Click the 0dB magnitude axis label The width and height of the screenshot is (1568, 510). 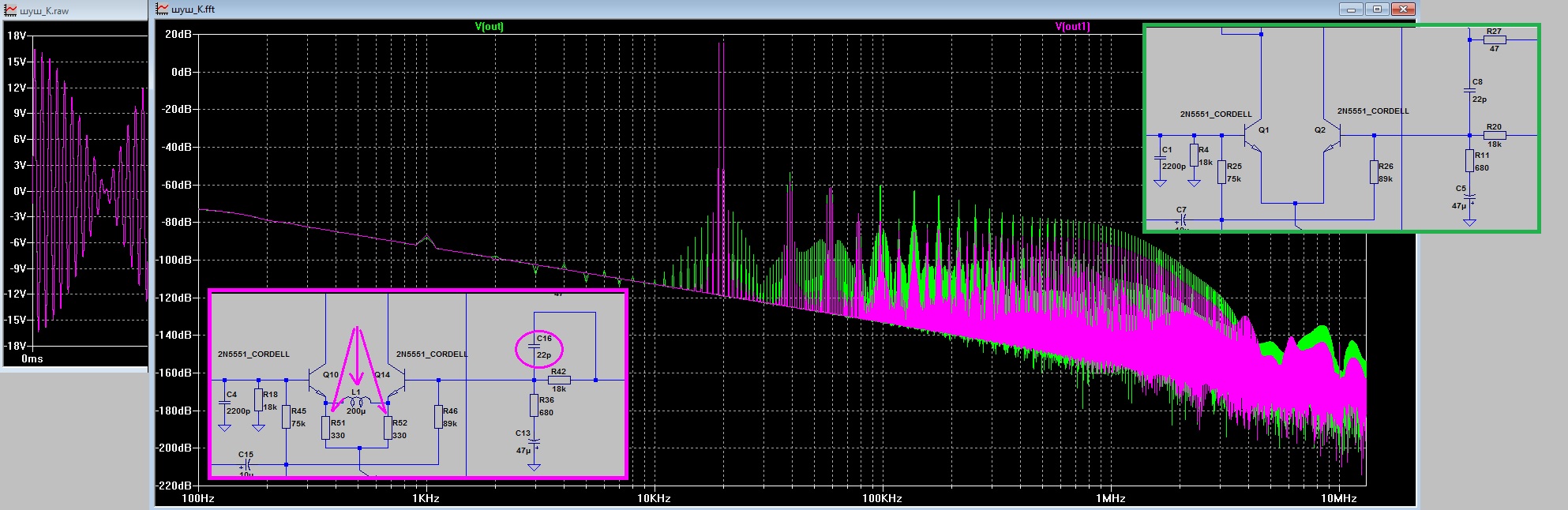[x=182, y=72]
